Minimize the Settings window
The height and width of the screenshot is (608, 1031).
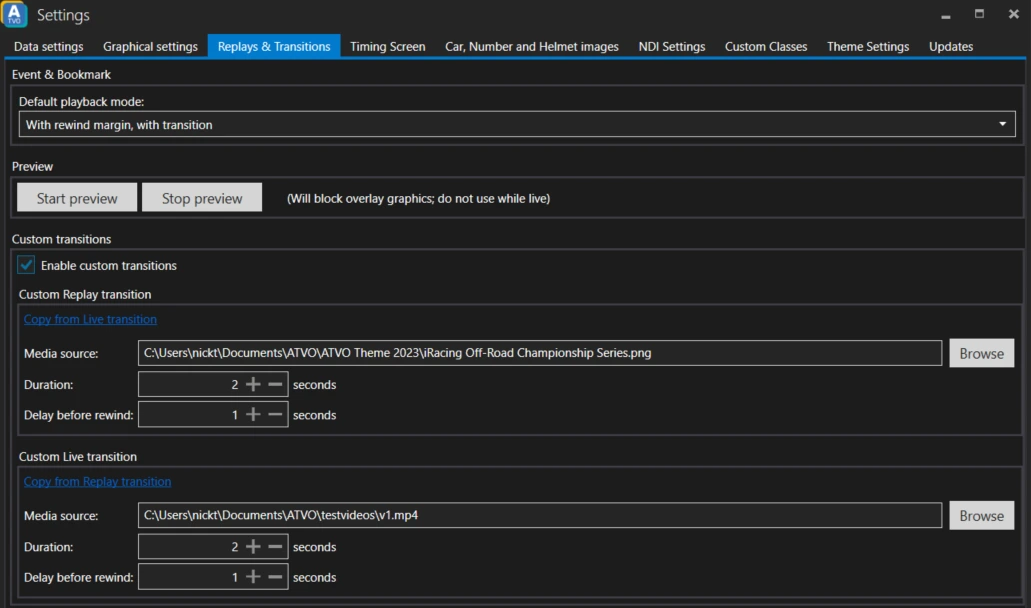pos(946,14)
